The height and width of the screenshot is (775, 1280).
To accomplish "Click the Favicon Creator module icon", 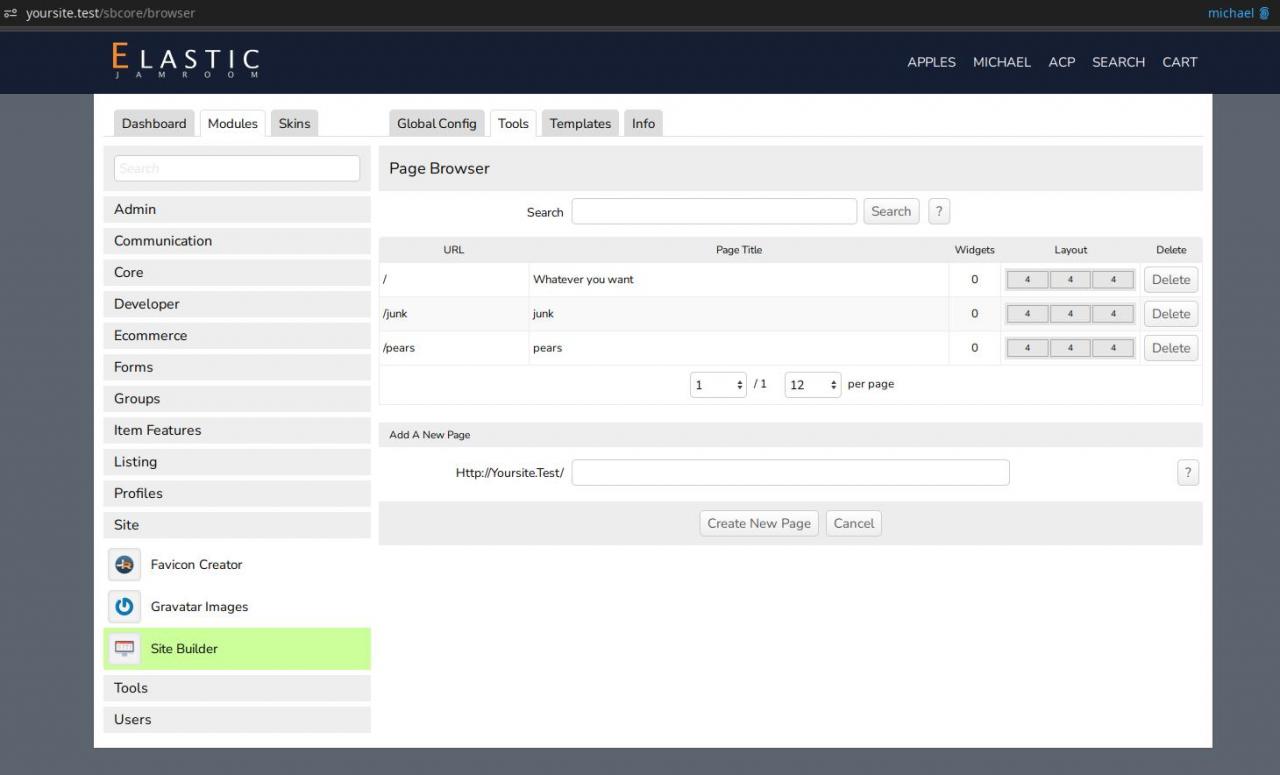I will point(124,565).
